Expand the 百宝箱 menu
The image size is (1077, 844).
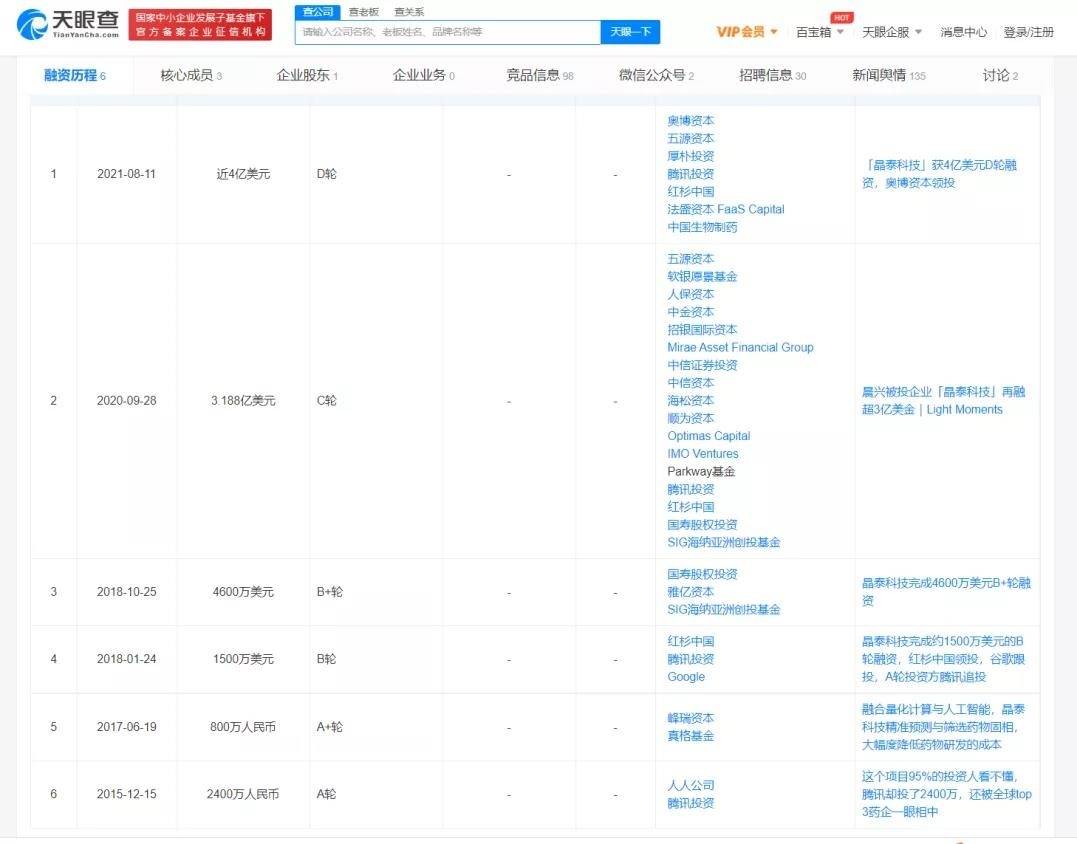pos(819,32)
